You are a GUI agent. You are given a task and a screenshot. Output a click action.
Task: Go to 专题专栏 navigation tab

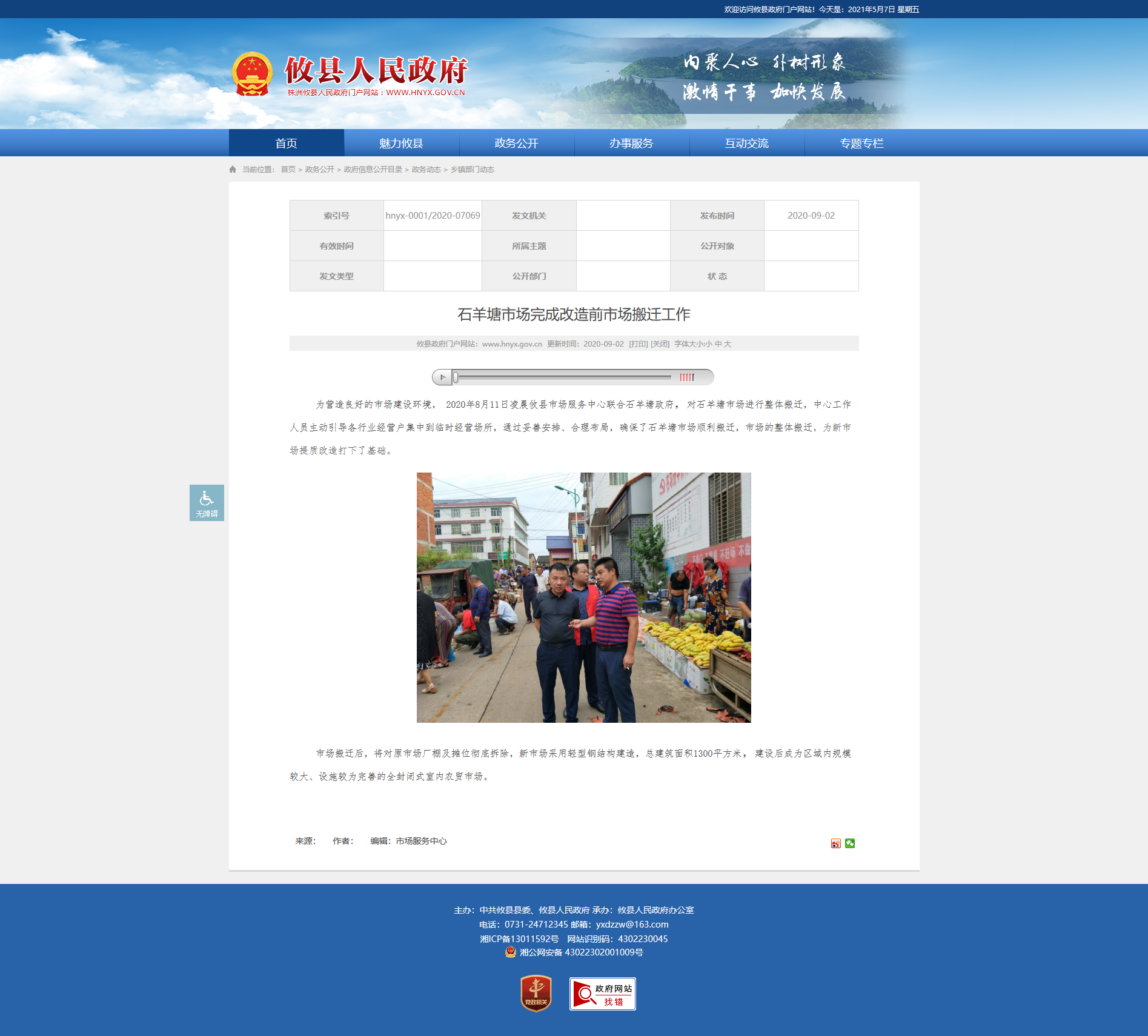point(862,143)
